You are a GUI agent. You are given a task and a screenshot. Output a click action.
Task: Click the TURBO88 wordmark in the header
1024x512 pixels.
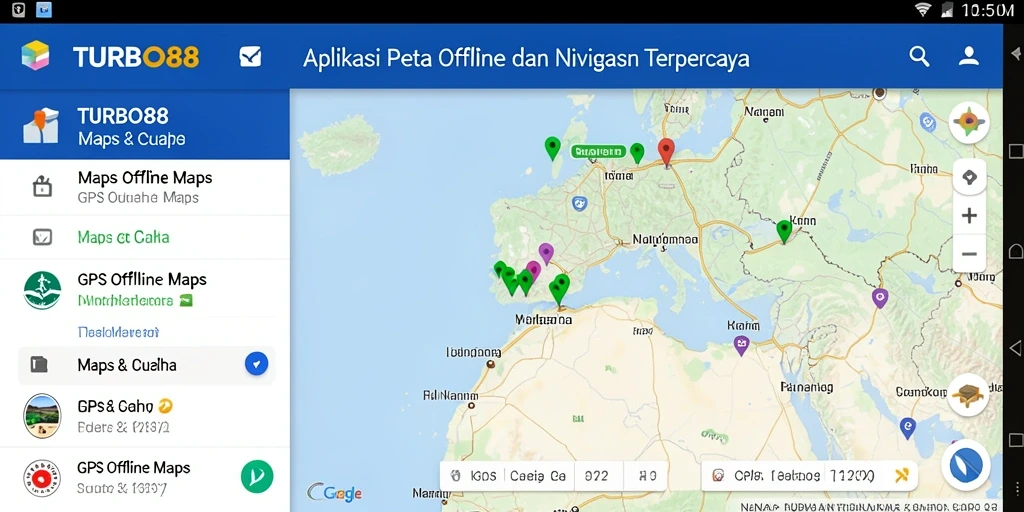coord(136,57)
